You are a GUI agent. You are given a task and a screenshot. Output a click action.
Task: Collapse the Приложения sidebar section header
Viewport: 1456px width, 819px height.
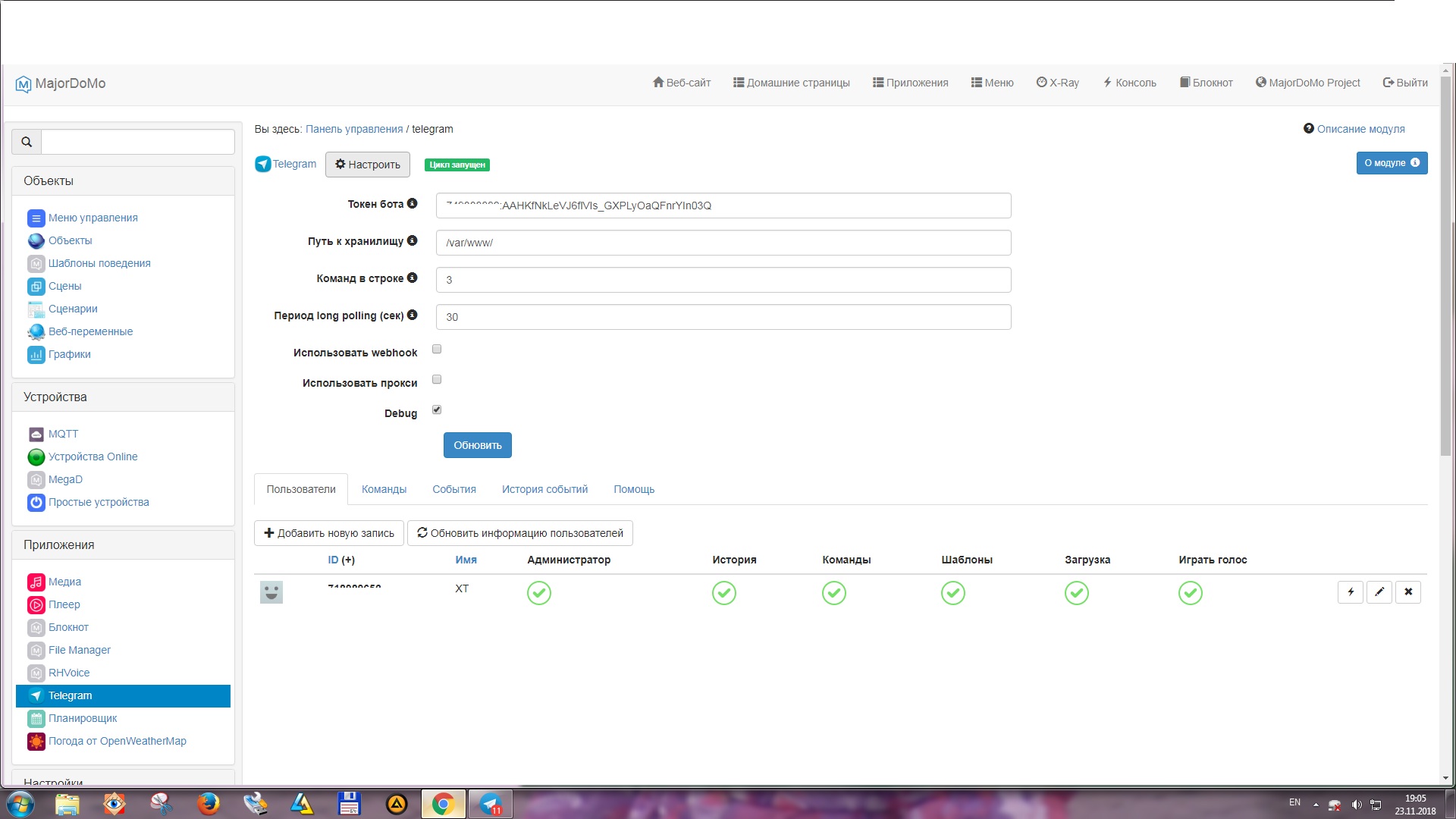(x=123, y=545)
